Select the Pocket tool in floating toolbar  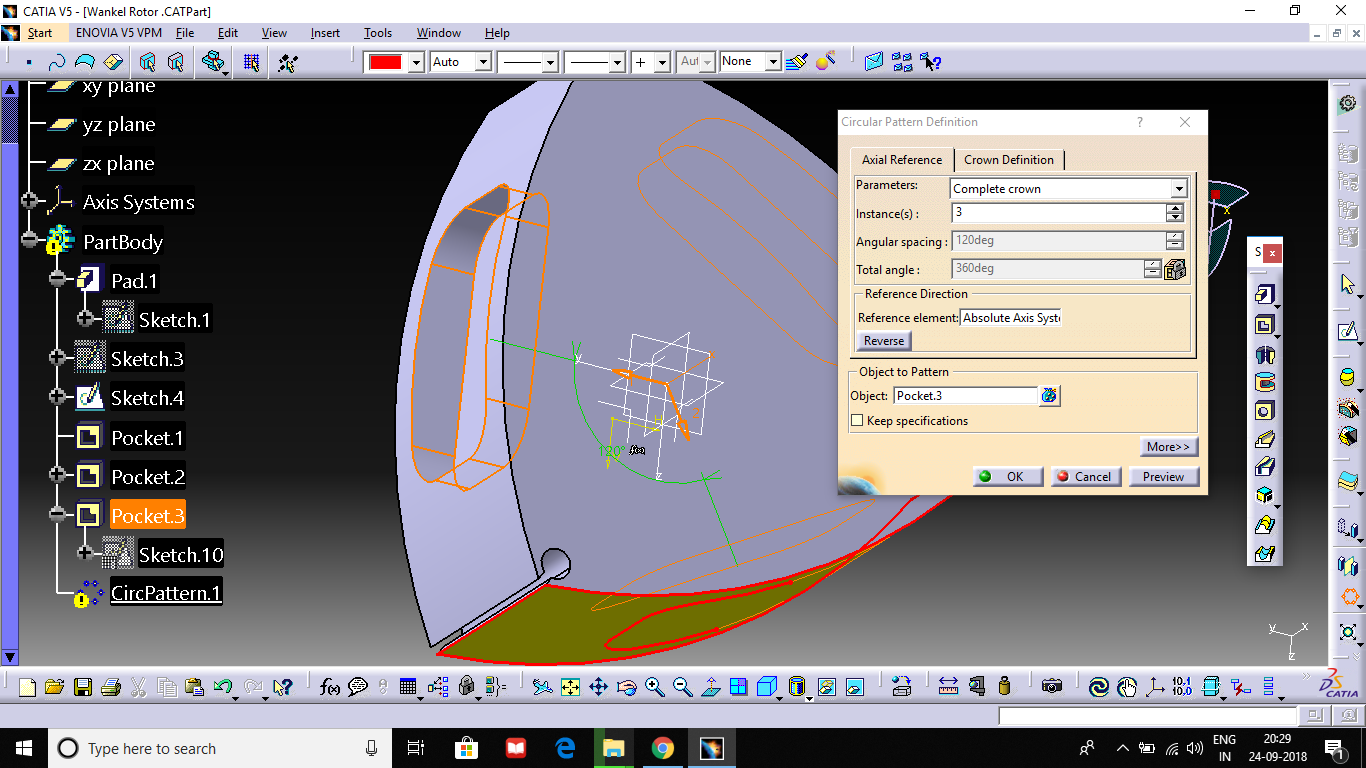coord(1265,325)
